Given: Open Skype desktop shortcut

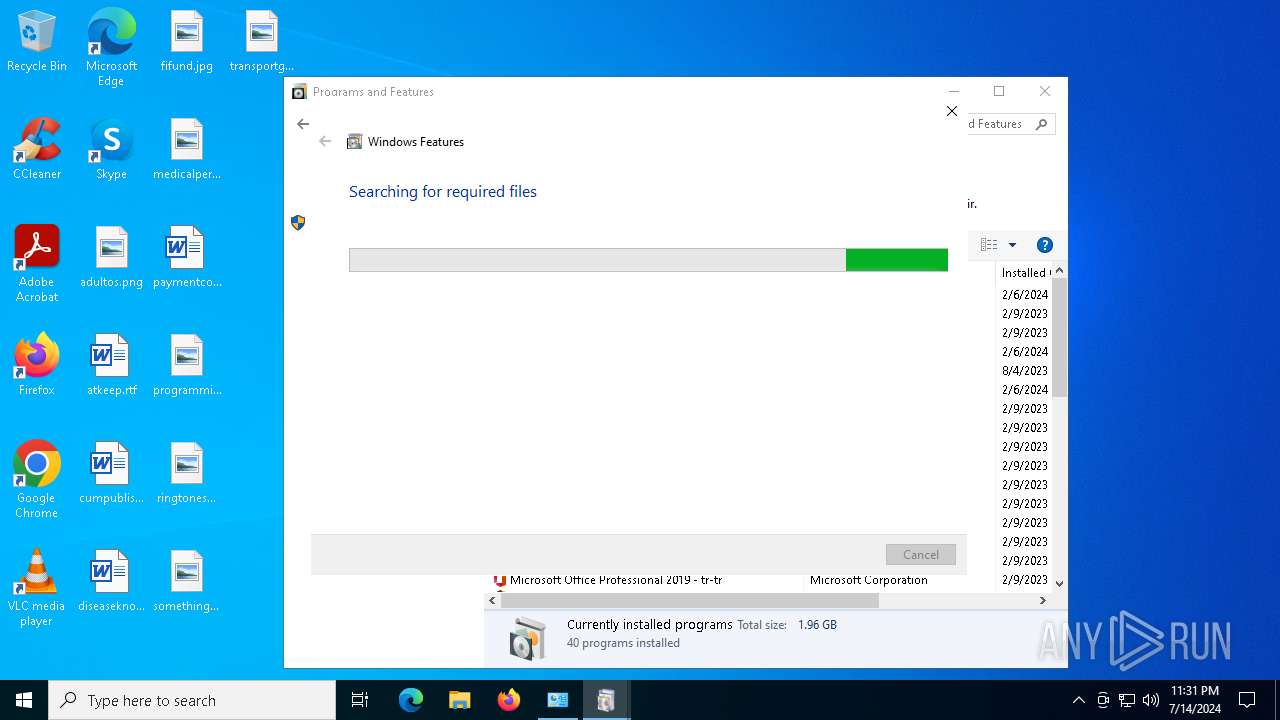Looking at the screenshot, I should tap(111, 150).
